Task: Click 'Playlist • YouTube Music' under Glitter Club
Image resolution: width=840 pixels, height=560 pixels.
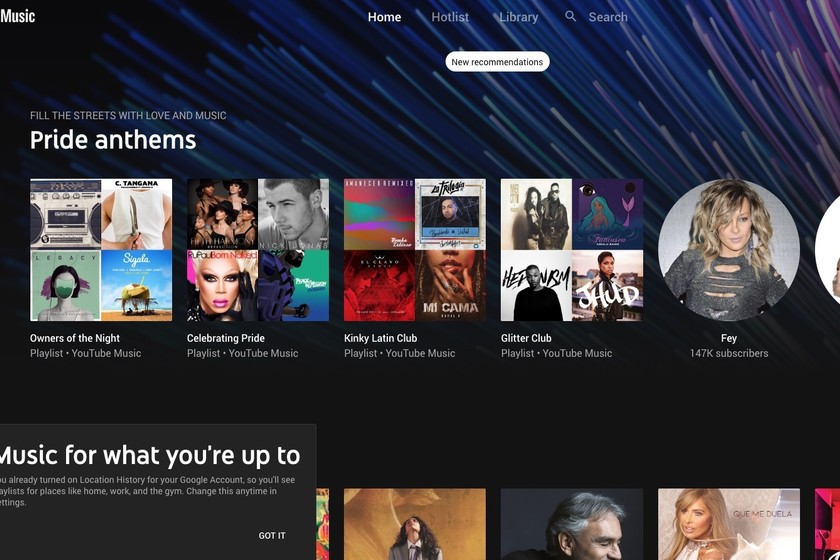Action: tap(557, 353)
